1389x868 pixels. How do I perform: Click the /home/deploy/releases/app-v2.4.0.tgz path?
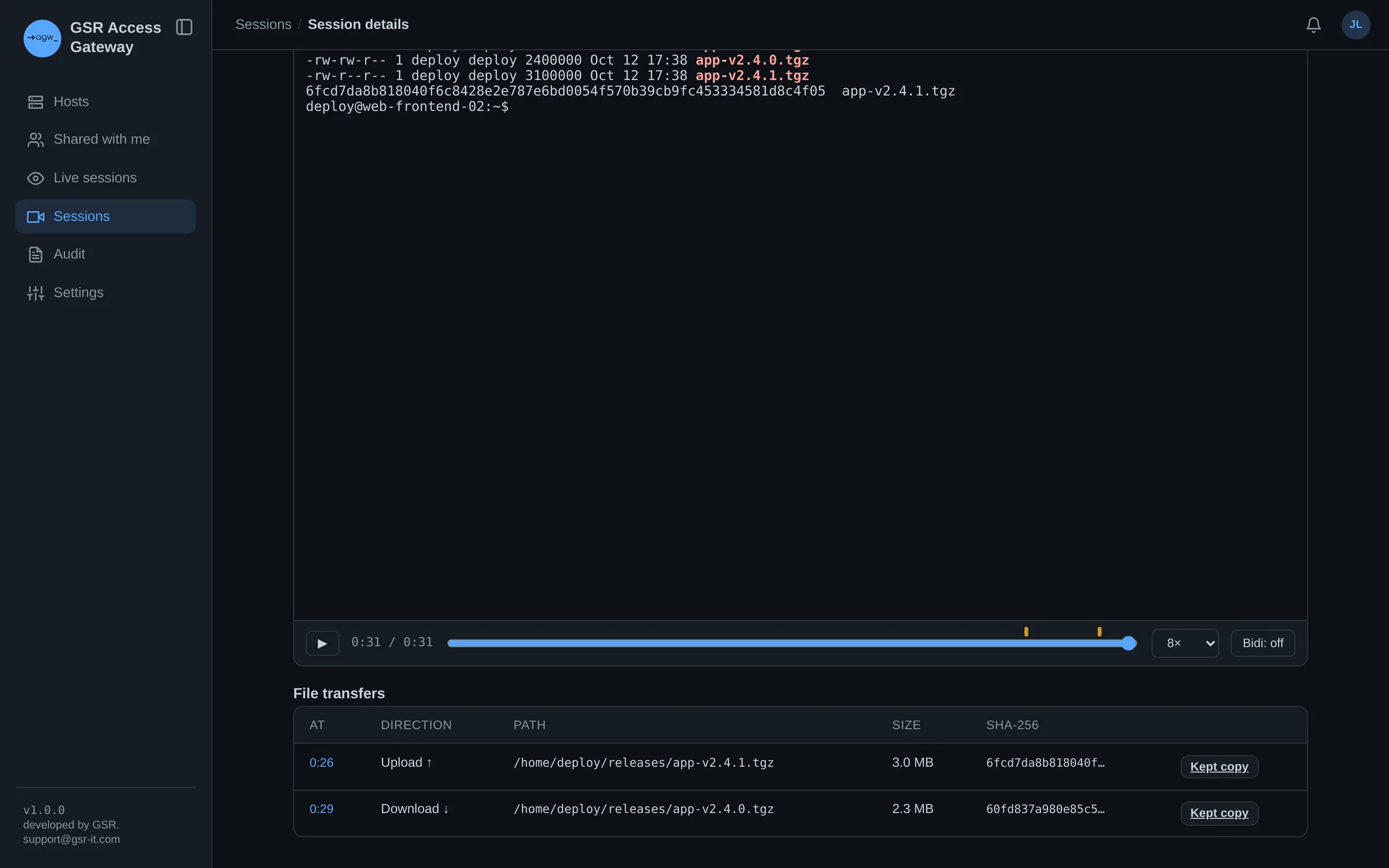click(644, 809)
